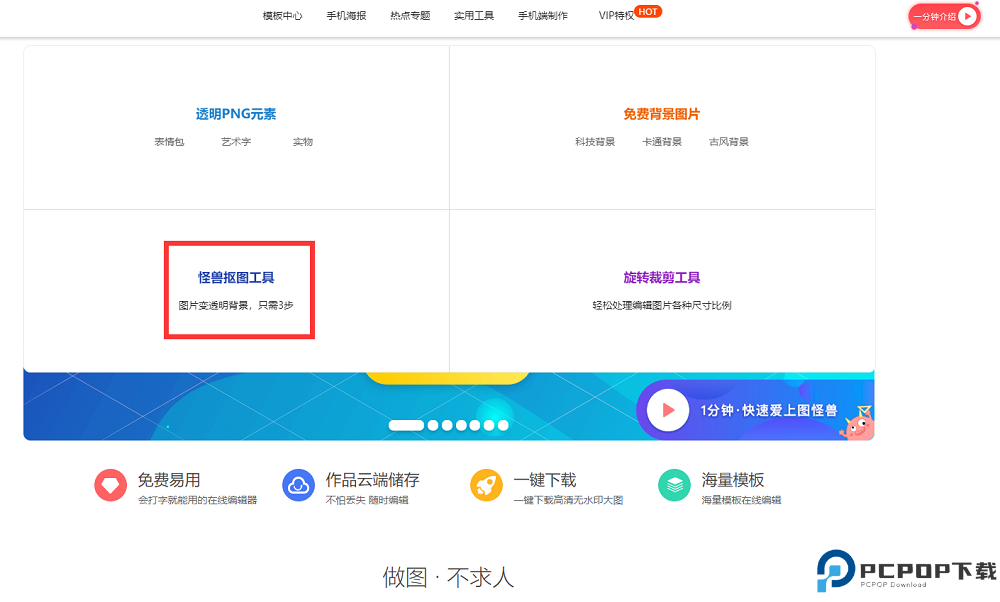Image resolution: width=1000 pixels, height=602 pixels.
Task: Click the PCPOP下载 logo
Action: (x=906, y=571)
